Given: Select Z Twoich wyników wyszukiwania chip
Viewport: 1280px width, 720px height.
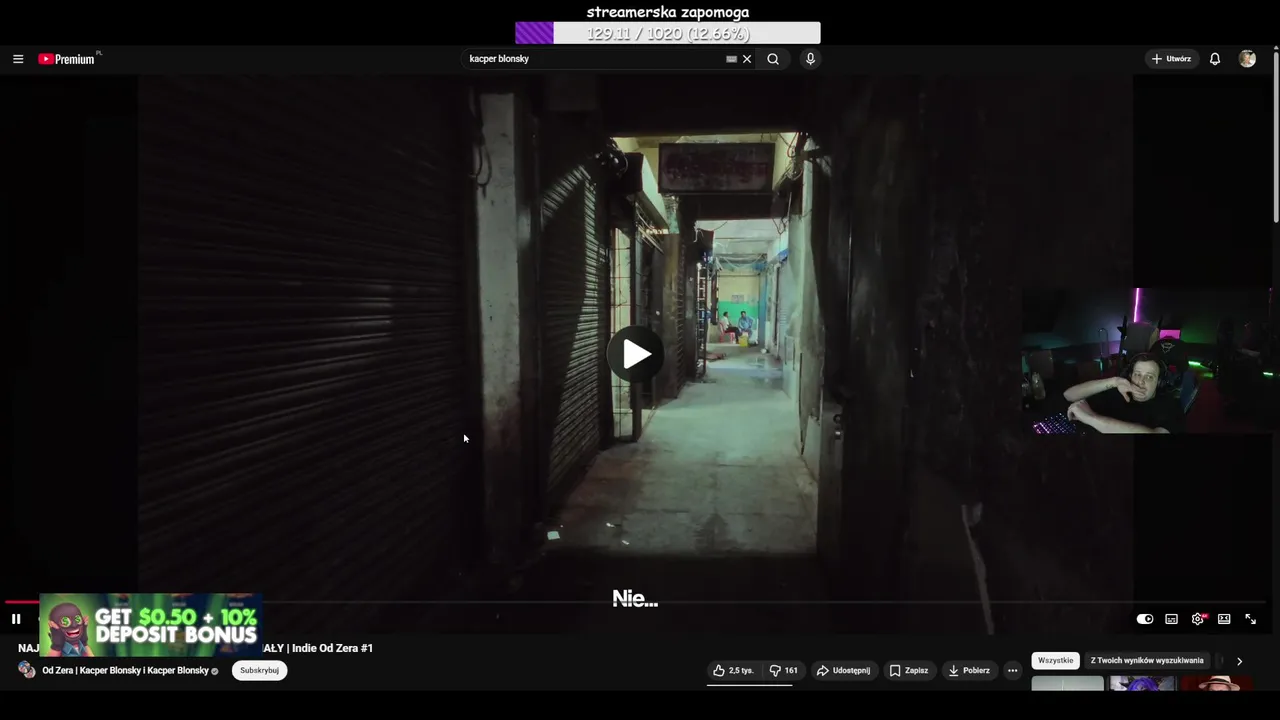Looking at the screenshot, I should coord(1147,661).
